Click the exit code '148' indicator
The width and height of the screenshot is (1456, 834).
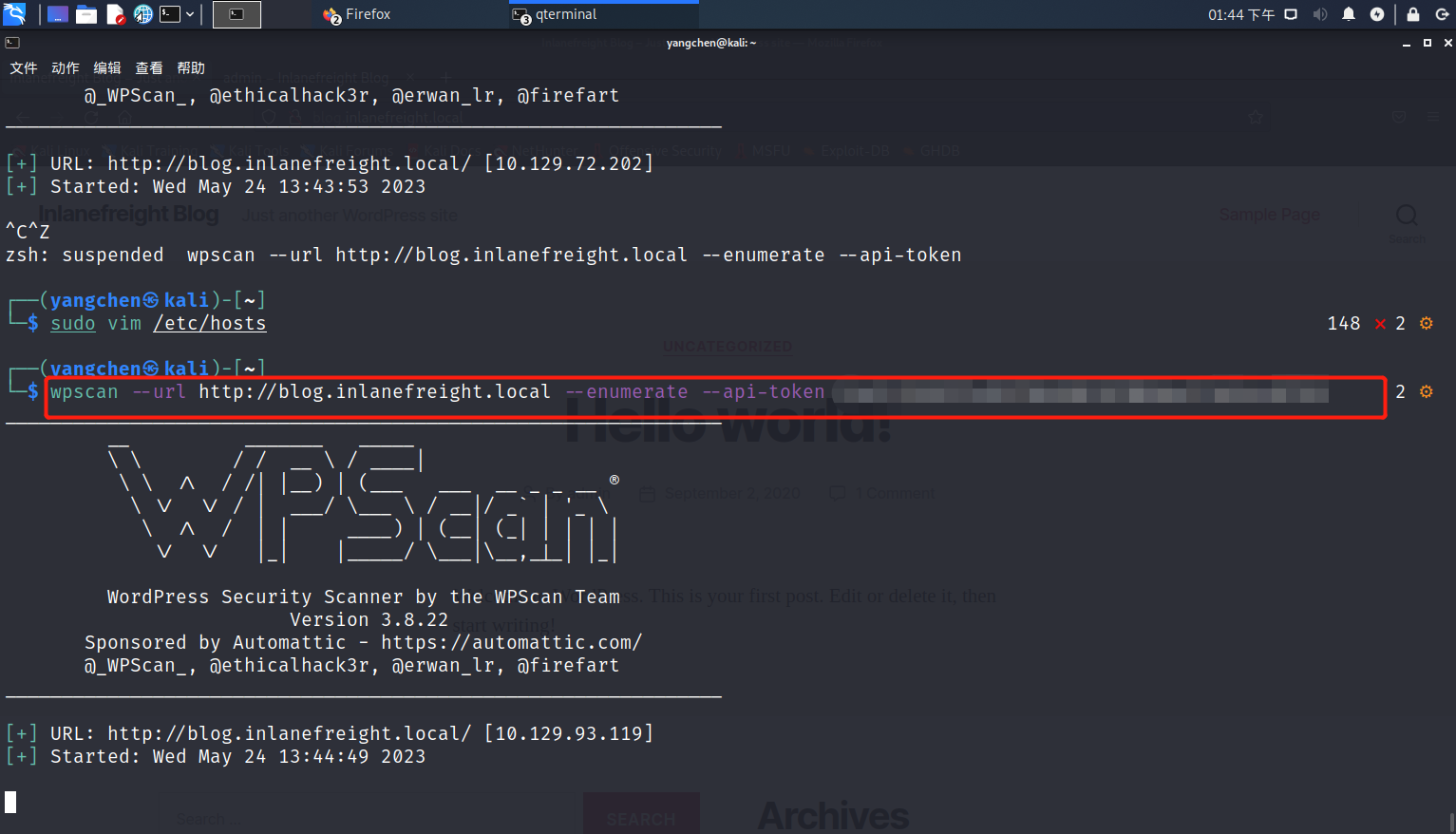(x=1344, y=323)
